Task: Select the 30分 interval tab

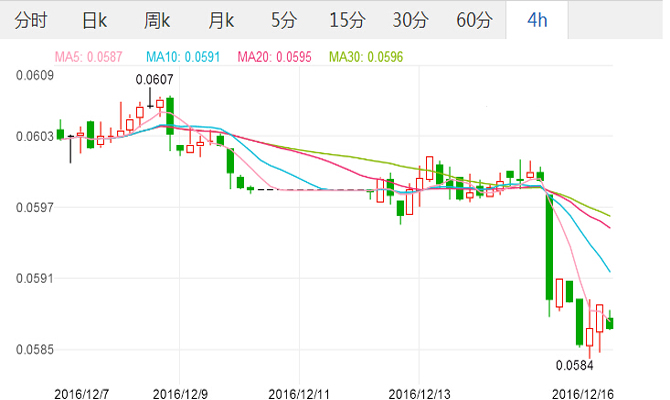Action: 410,20
